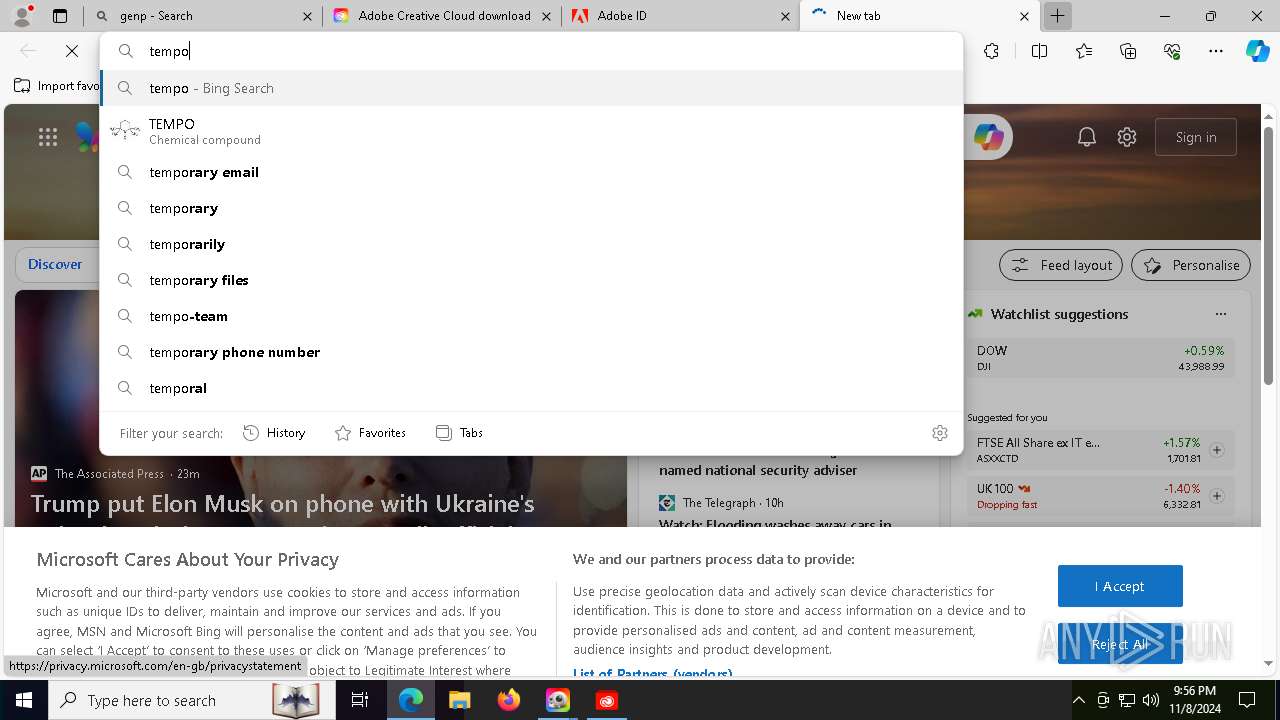Add FTSE All Share to watchlist

coord(1217,450)
